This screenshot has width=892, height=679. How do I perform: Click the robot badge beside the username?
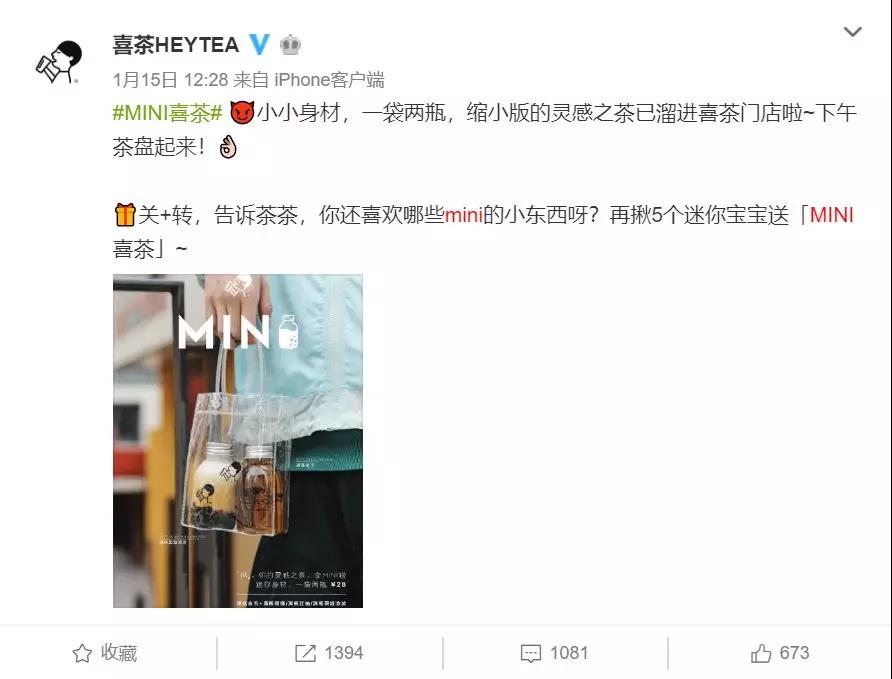(x=290, y=45)
